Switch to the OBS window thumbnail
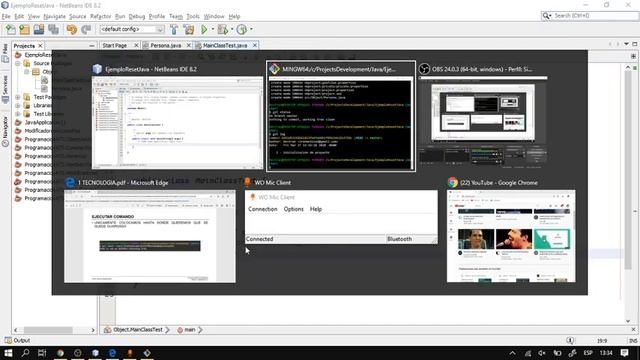 pyautogui.click(x=483, y=123)
